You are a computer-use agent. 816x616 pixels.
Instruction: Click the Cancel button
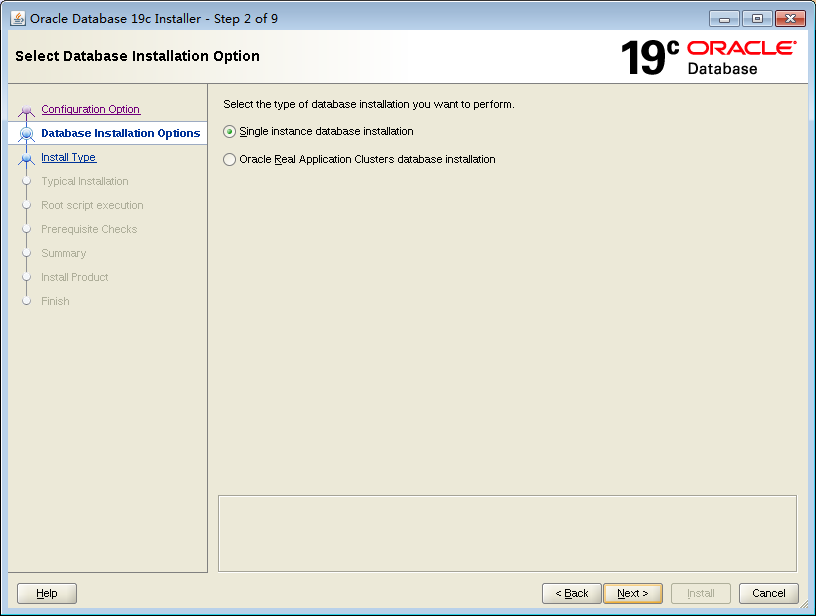point(768,593)
